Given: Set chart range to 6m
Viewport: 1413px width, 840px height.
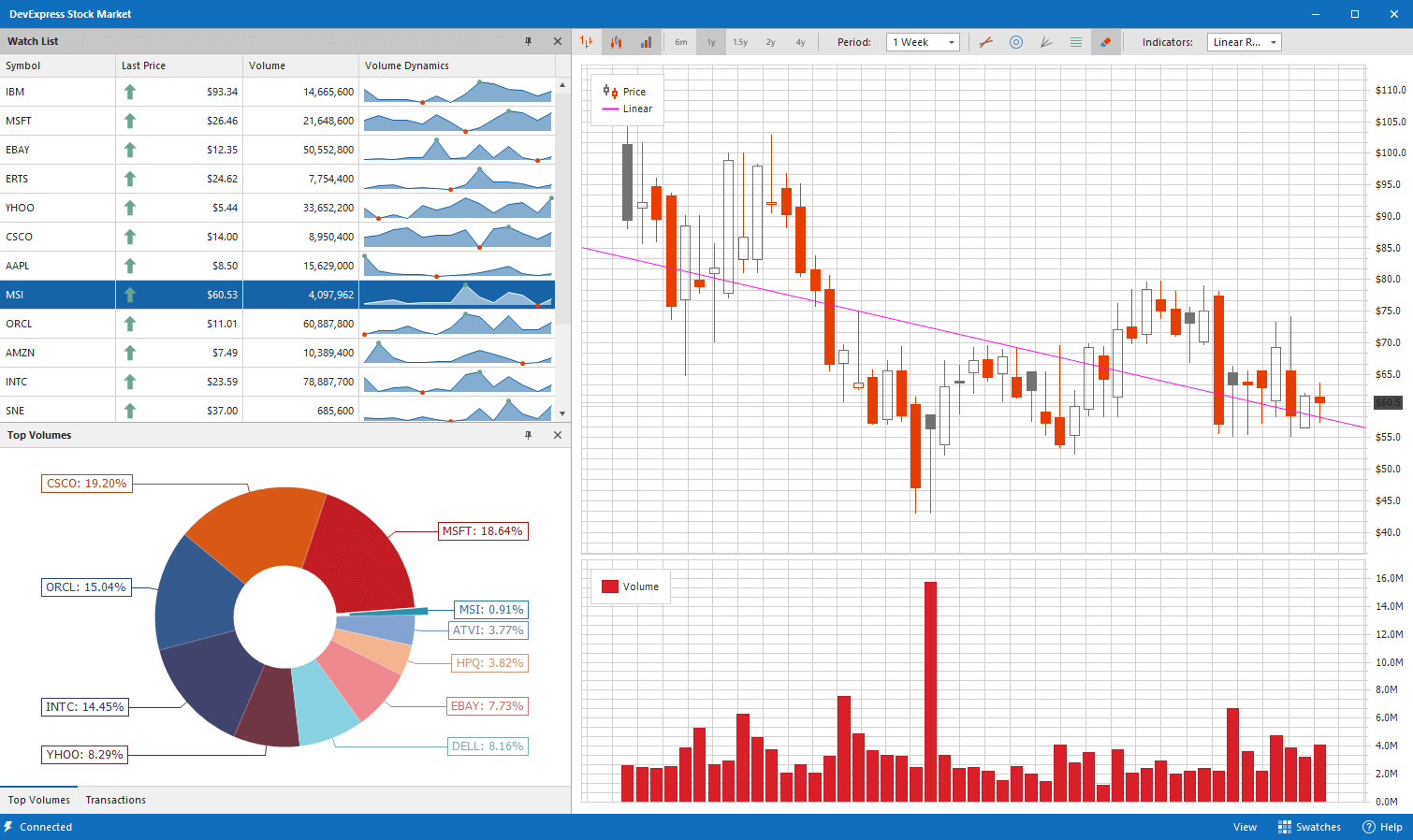Looking at the screenshot, I should [x=681, y=42].
